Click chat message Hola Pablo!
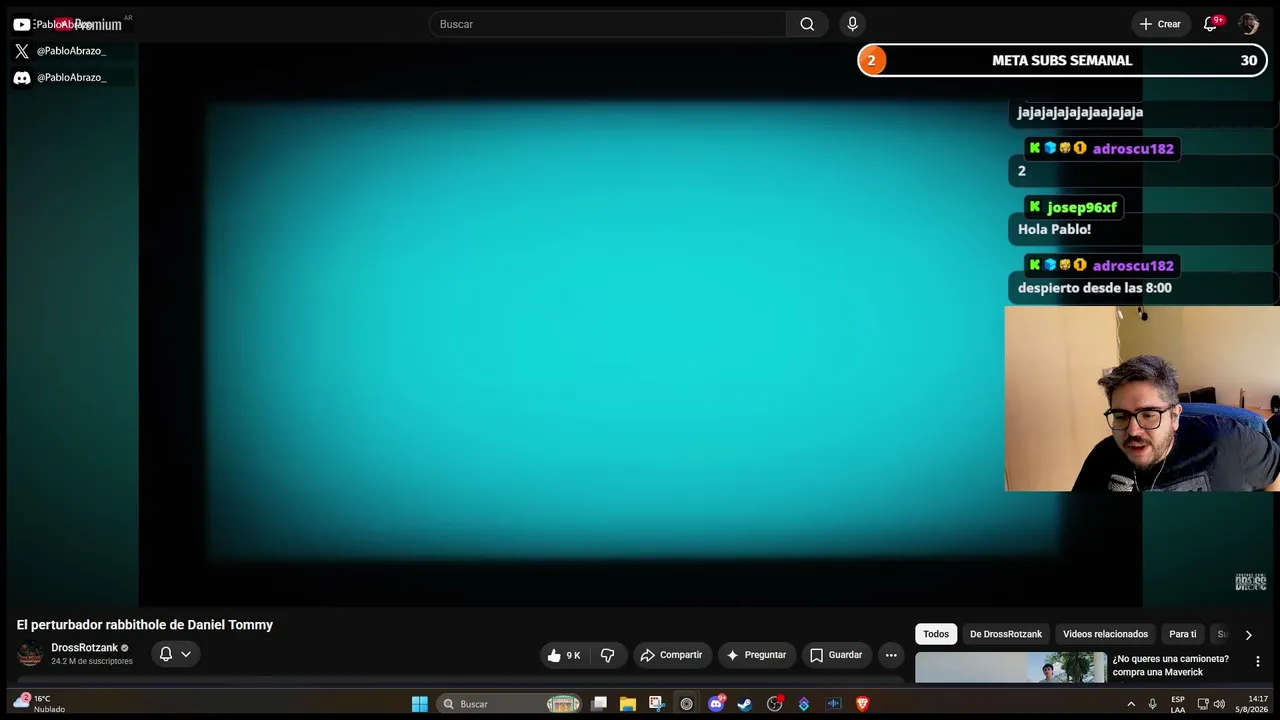This screenshot has width=1280, height=720. coord(1054,229)
